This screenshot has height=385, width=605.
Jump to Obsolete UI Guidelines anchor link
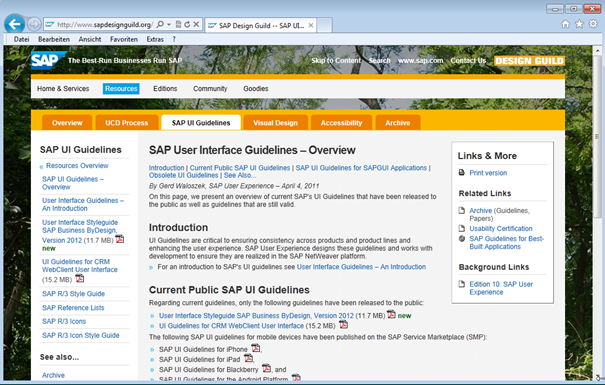click(183, 175)
